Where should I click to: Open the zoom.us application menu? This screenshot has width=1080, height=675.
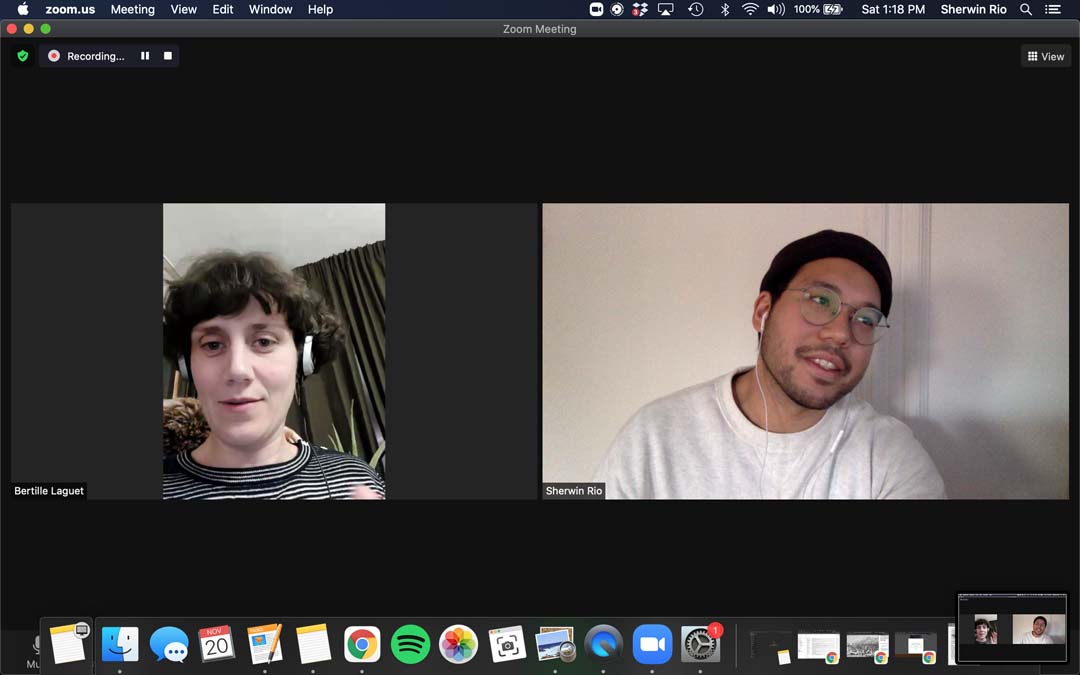click(x=70, y=10)
